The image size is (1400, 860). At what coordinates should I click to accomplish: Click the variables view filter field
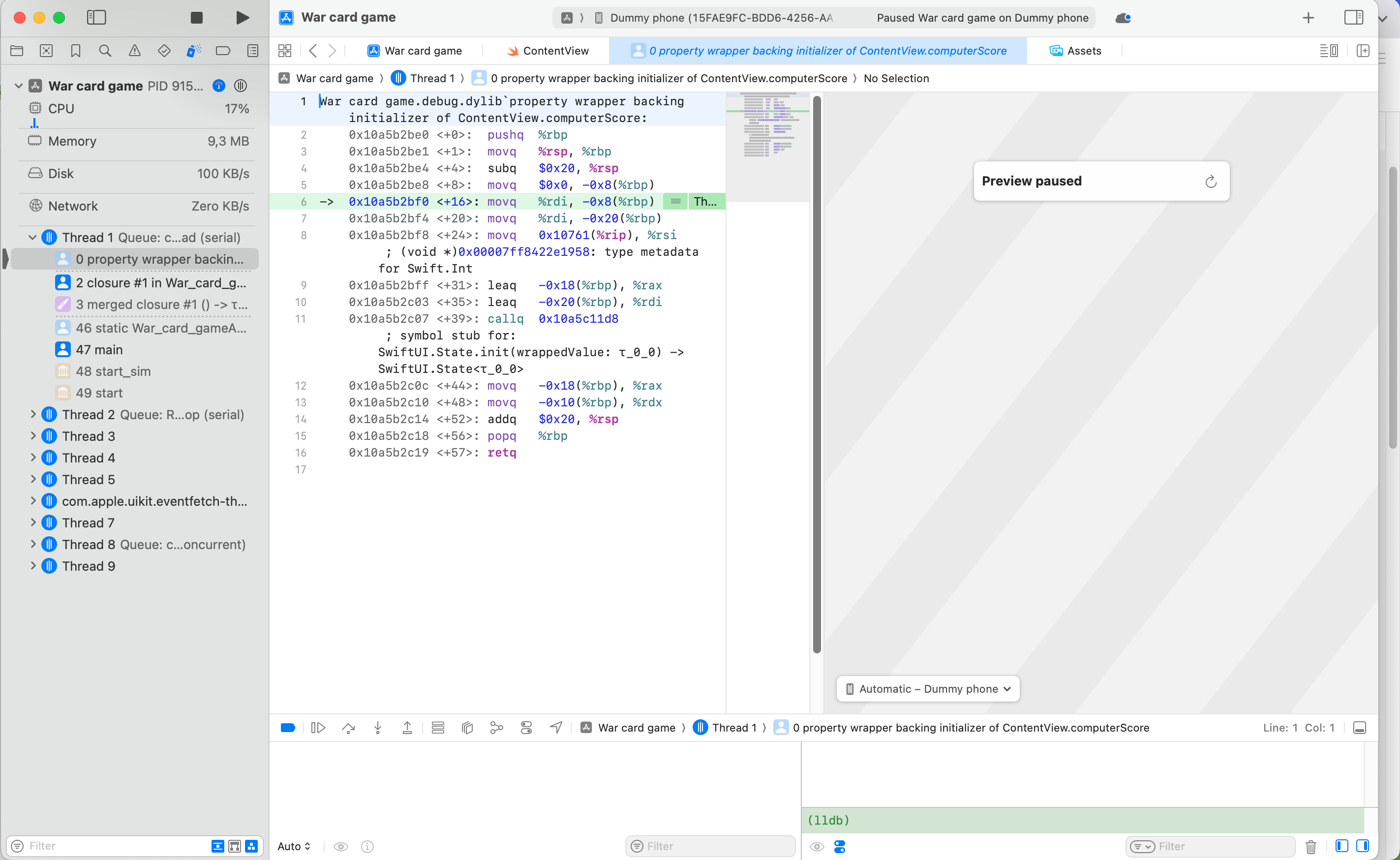(710, 846)
